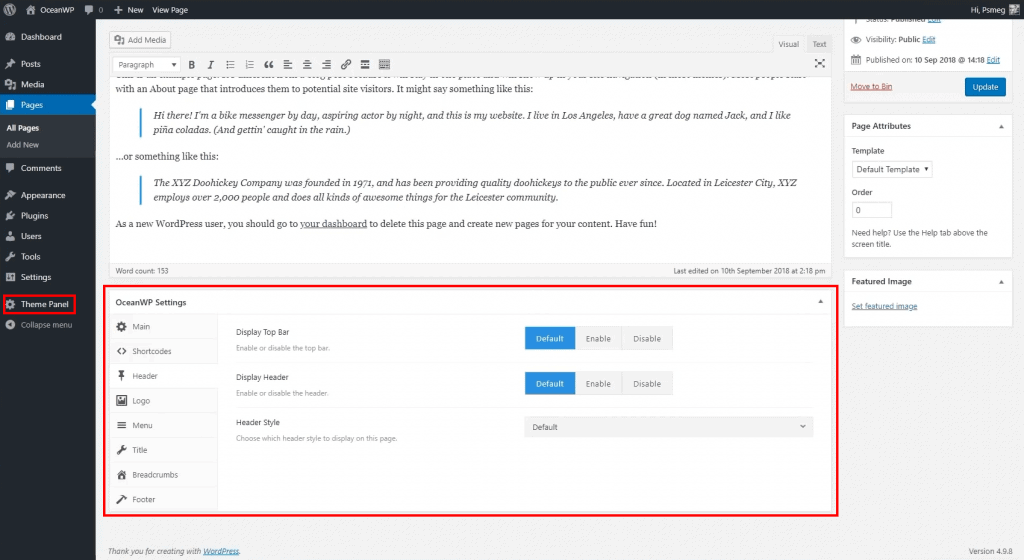1024x560 pixels.
Task: Click the blue Update button
Action: [x=984, y=87]
